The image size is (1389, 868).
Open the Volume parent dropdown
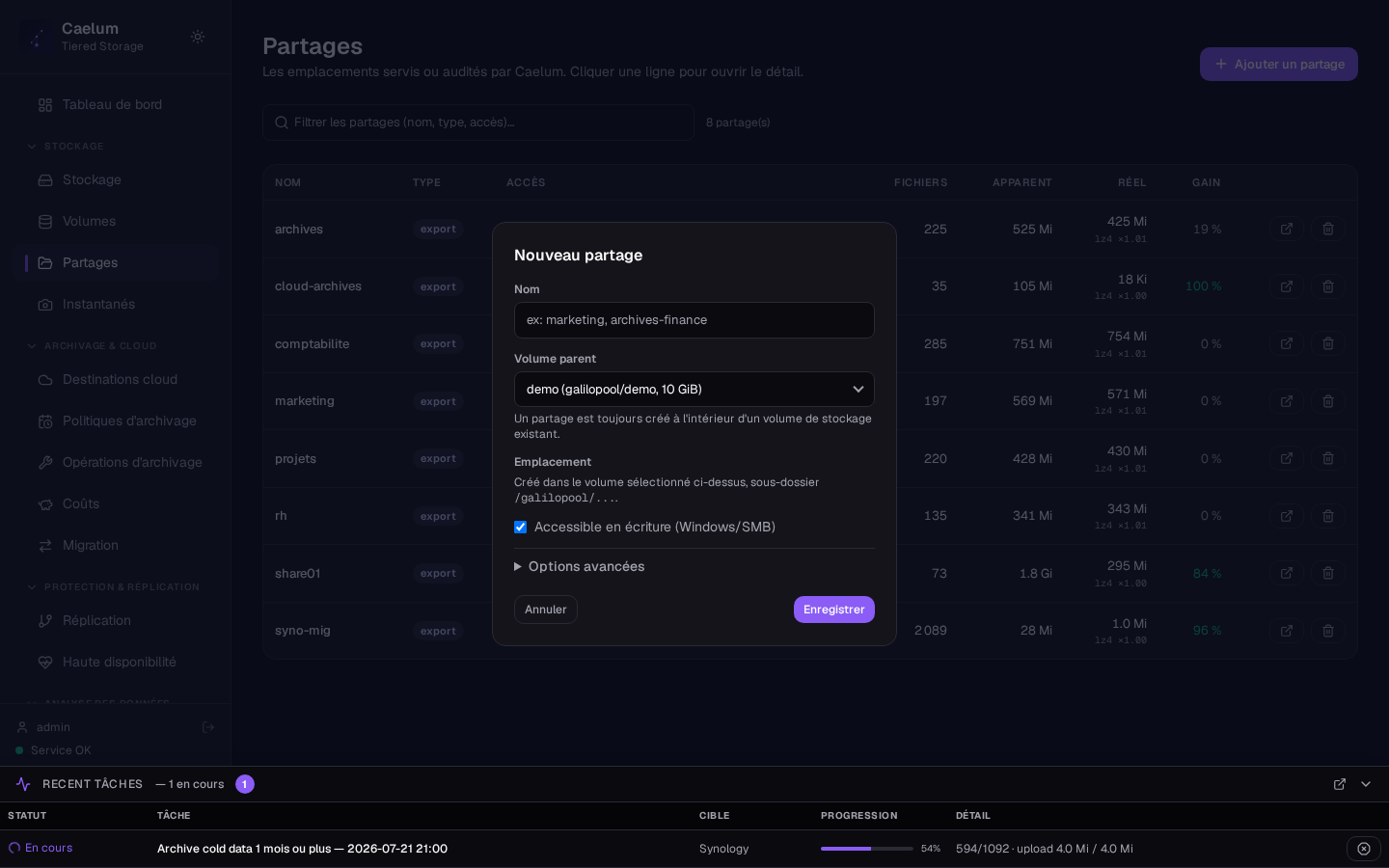[x=694, y=390]
